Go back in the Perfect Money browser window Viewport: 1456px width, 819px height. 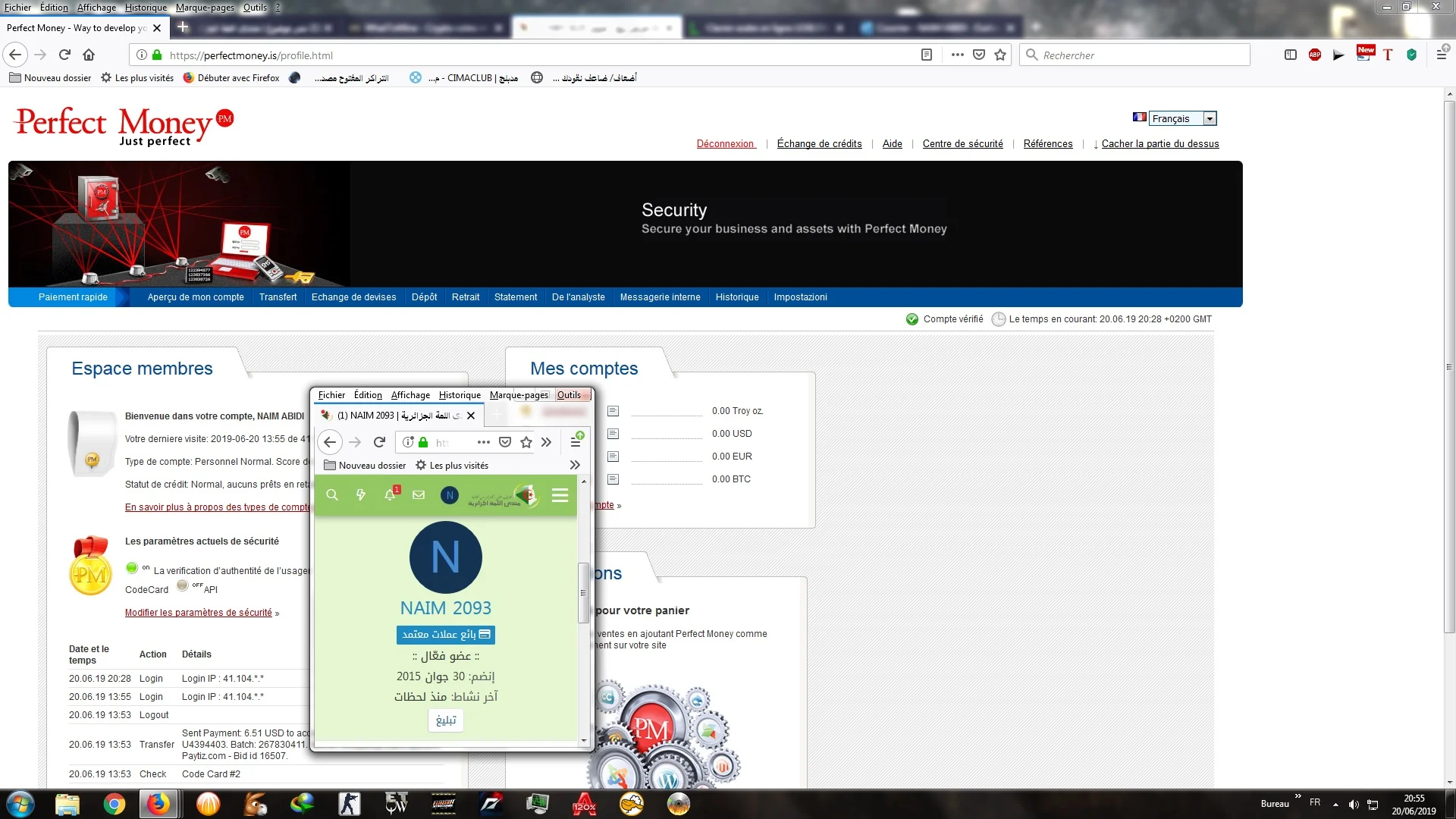click(16, 55)
